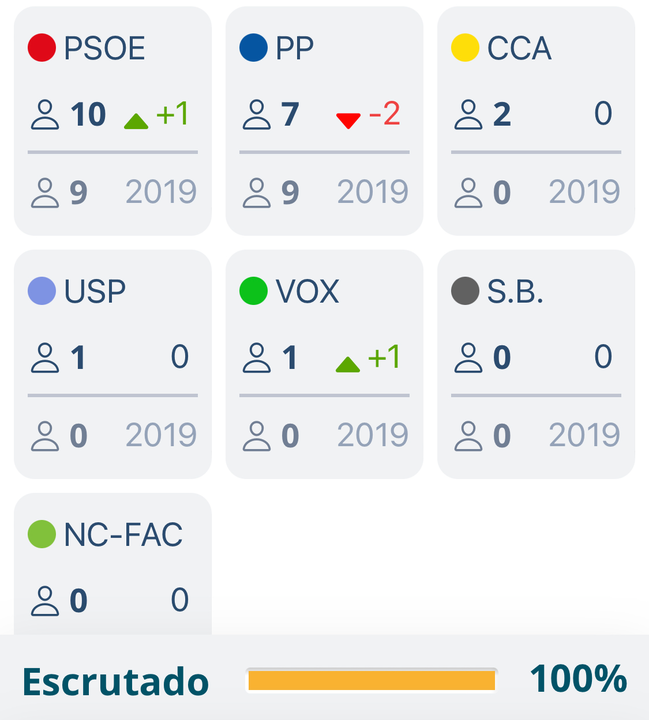Click the yellow CCA party color dot

tap(465, 48)
